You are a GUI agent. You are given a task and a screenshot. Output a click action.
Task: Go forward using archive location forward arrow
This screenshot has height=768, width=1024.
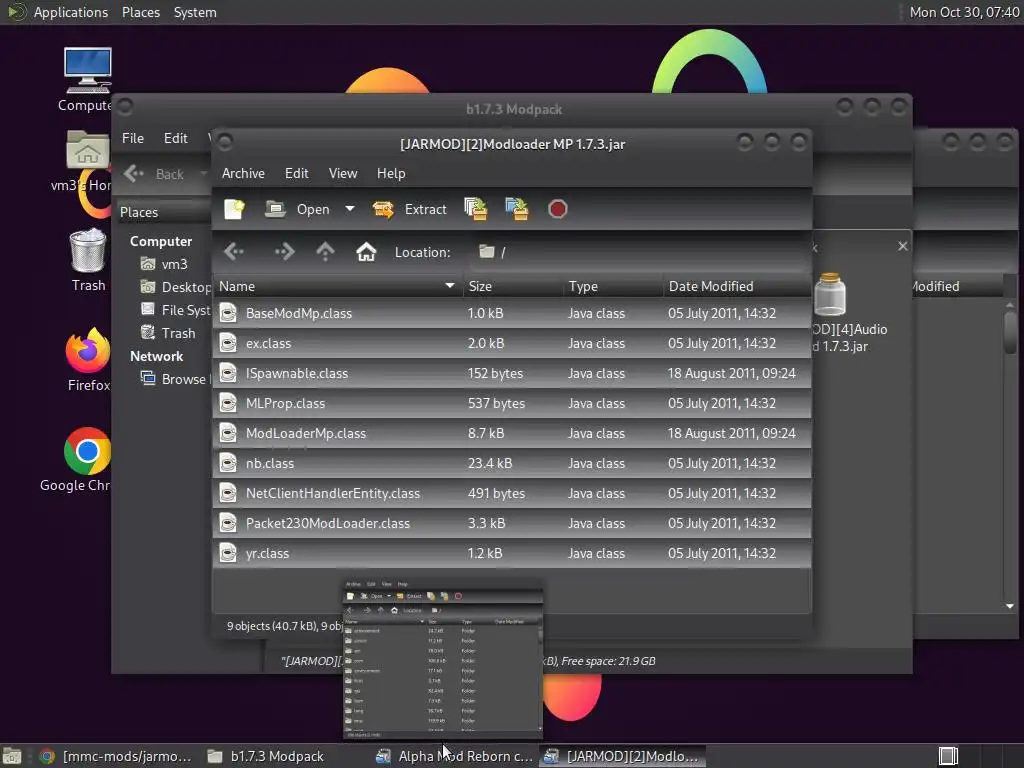[284, 251]
